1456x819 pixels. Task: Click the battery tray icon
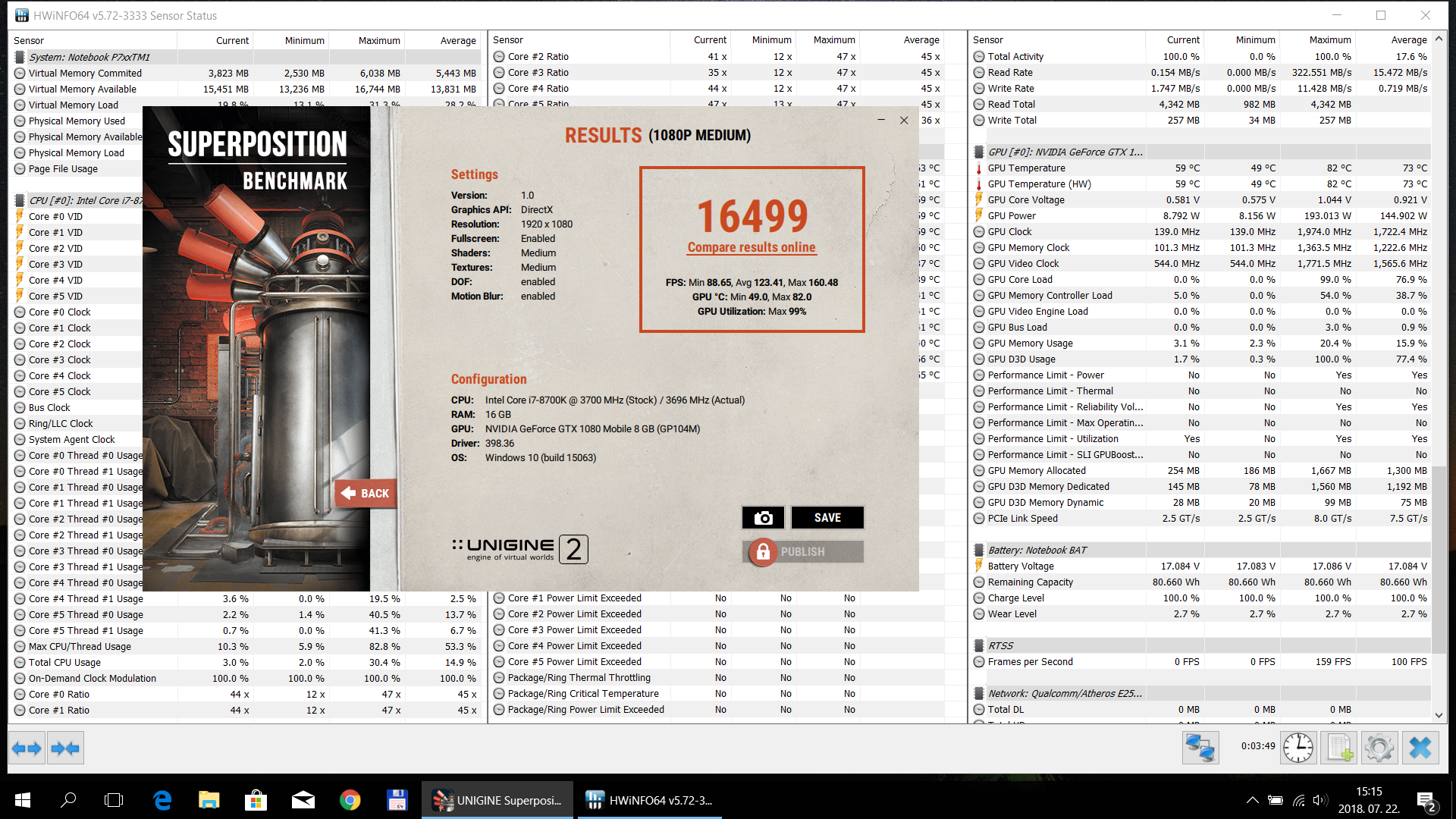1276,800
